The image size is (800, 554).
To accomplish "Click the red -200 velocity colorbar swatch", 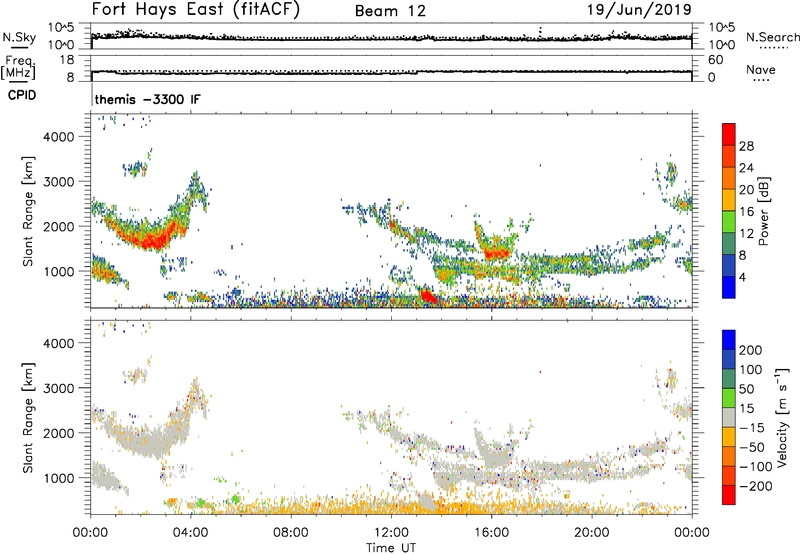I will click(729, 495).
